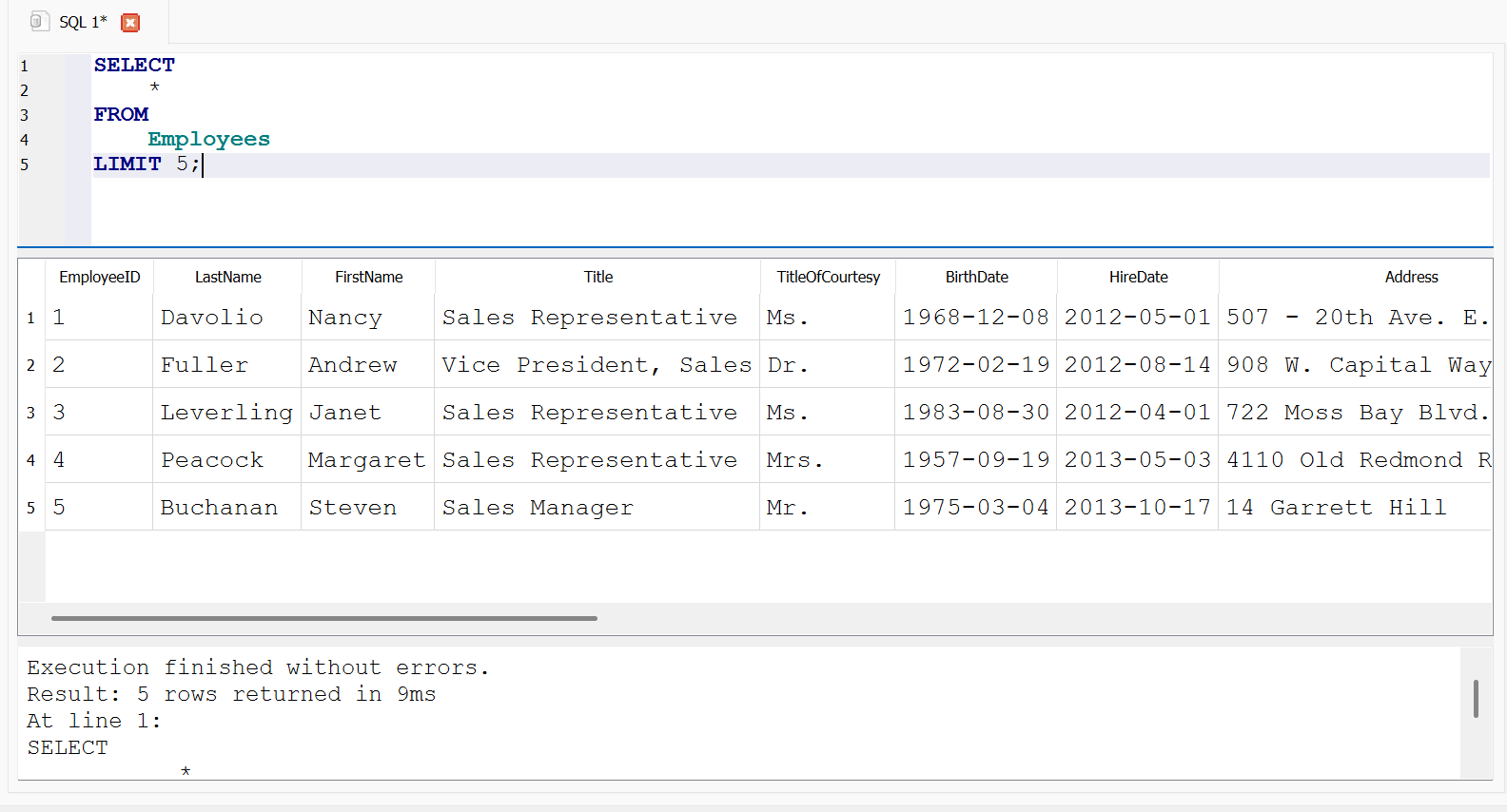Click the vertical scrollbar in message pane
Image resolution: width=1507 pixels, height=812 pixels.
(1476, 699)
